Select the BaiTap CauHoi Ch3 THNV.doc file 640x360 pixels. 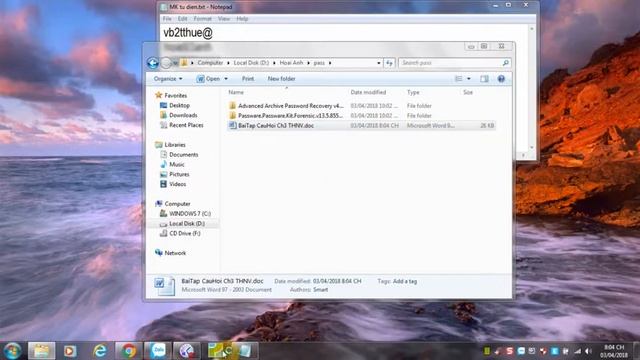click(276, 126)
